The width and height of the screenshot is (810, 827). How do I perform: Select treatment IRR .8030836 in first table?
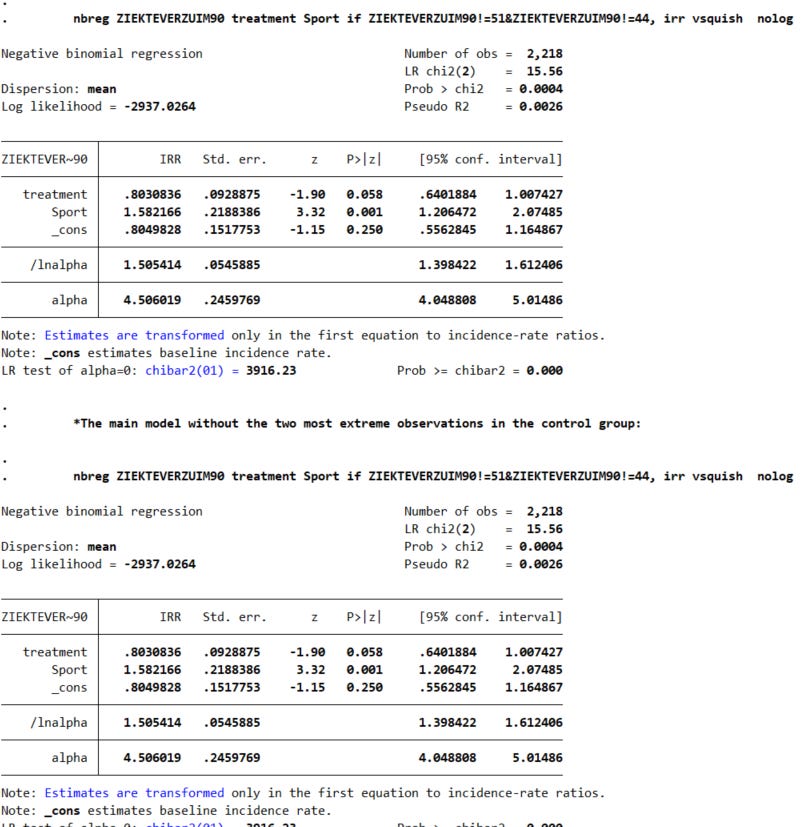[153, 195]
